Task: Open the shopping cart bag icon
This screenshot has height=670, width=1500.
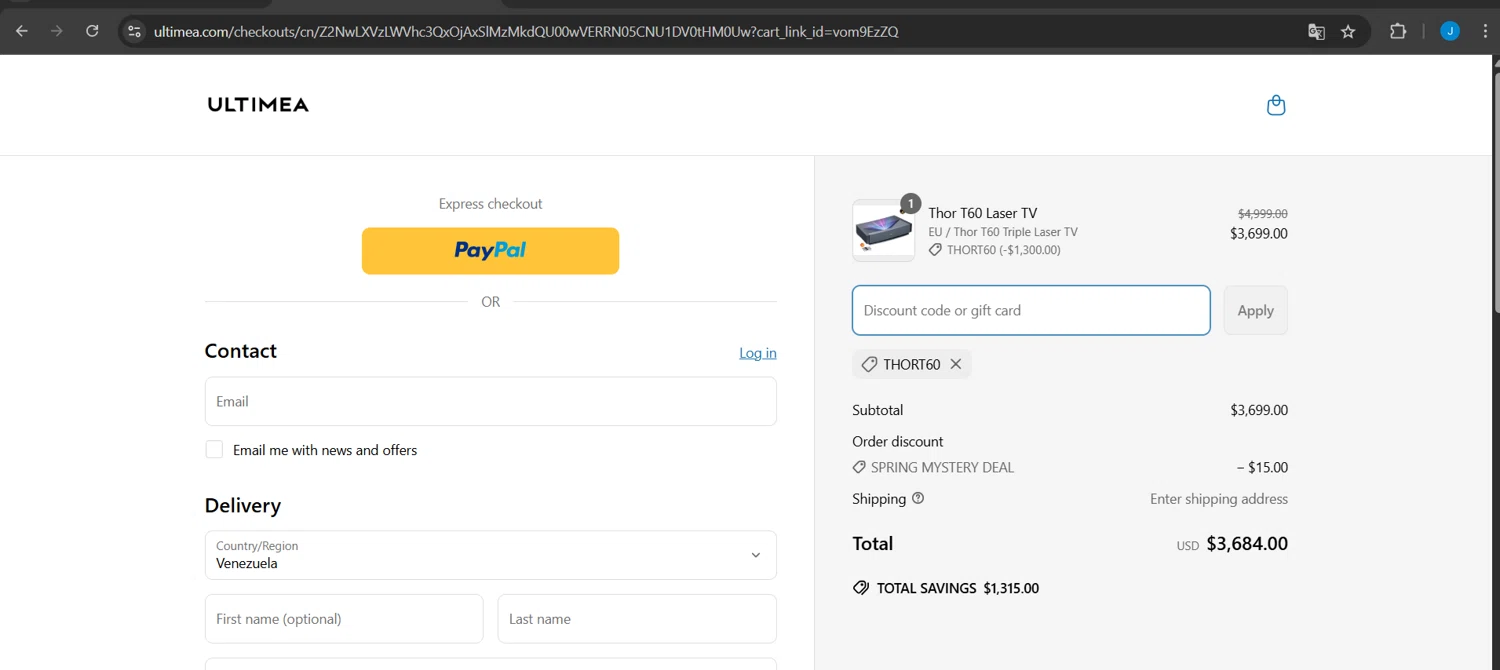Action: click(1276, 105)
